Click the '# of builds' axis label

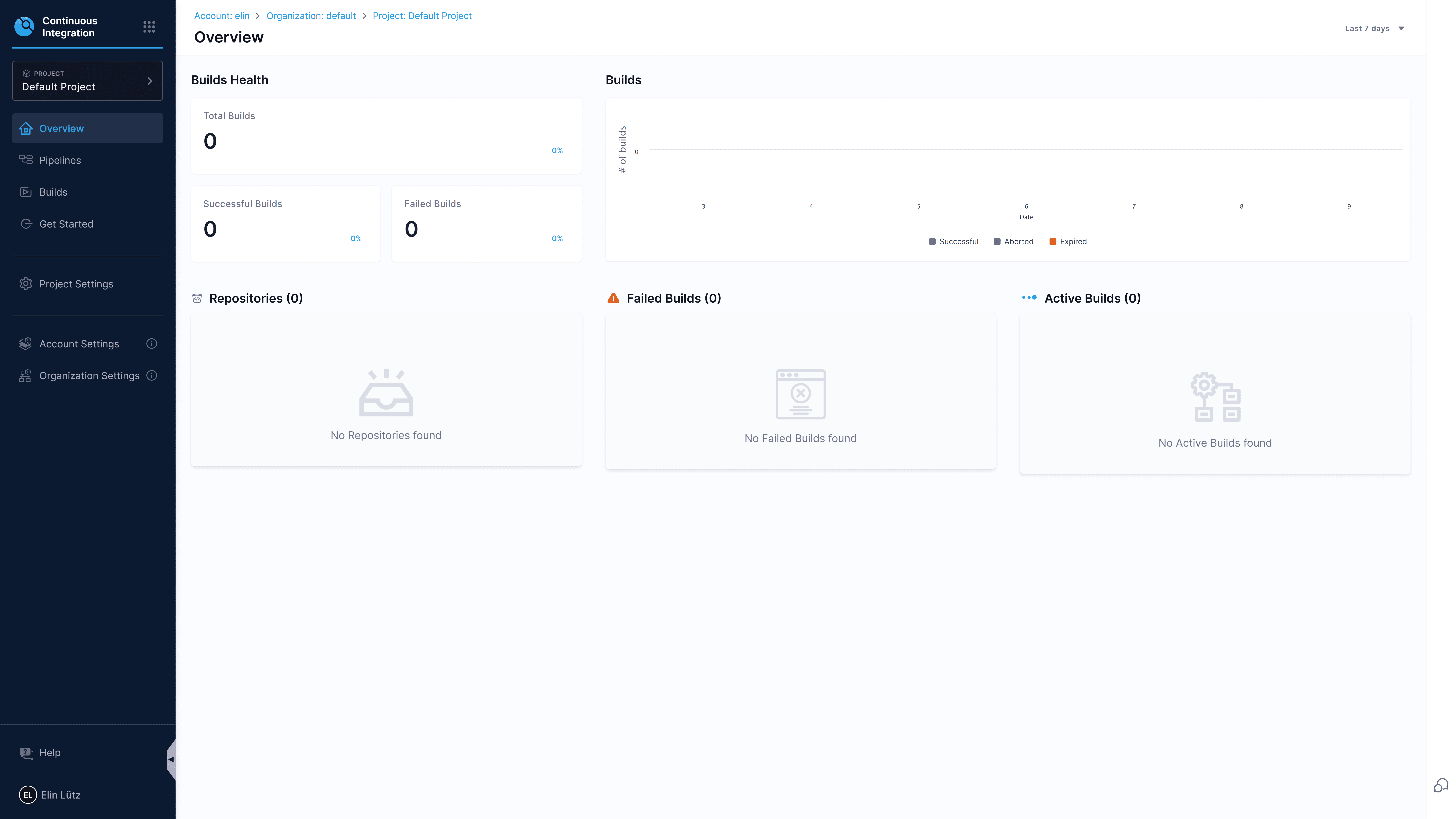622,150
